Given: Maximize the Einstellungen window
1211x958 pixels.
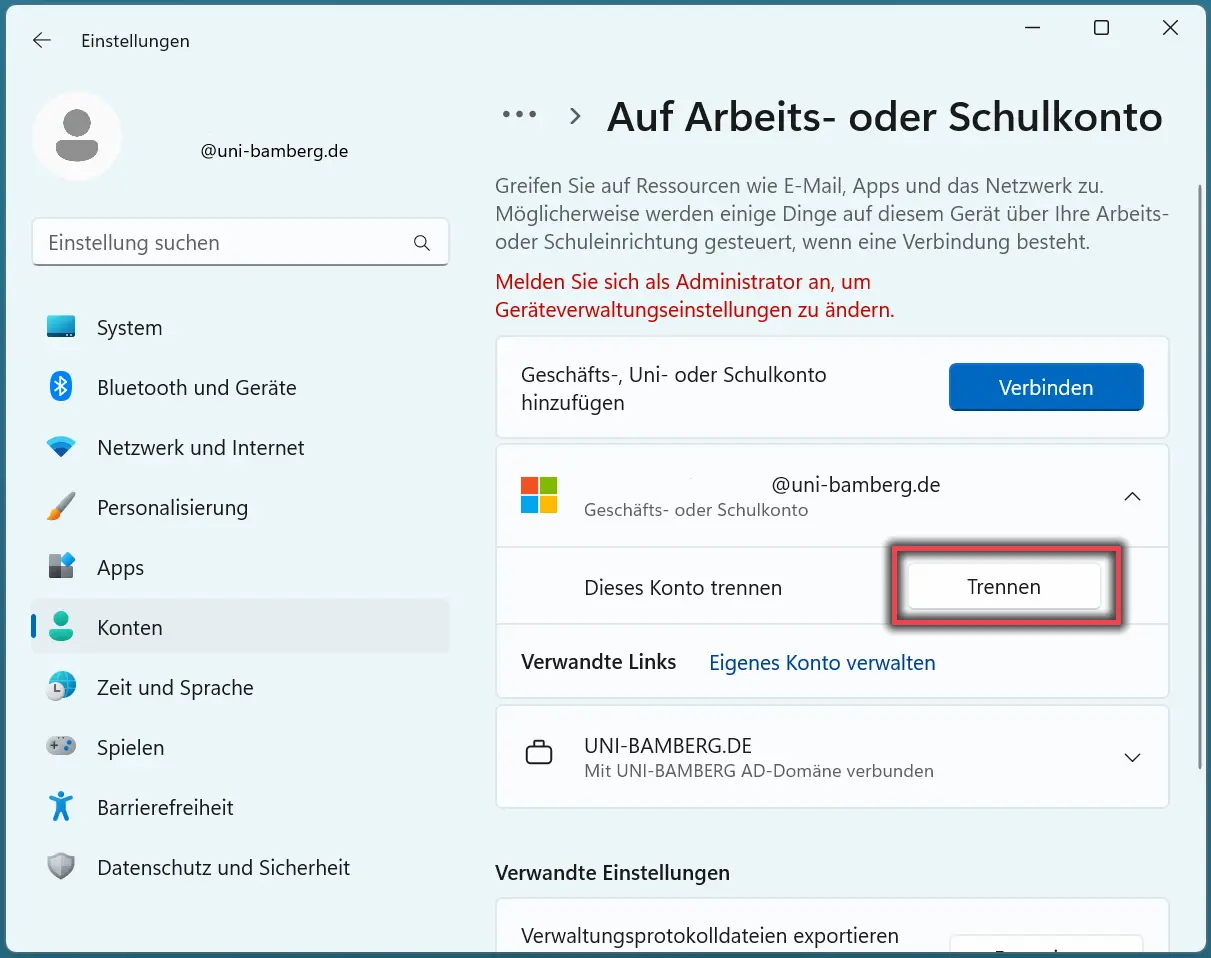Looking at the screenshot, I should [1101, 28].
